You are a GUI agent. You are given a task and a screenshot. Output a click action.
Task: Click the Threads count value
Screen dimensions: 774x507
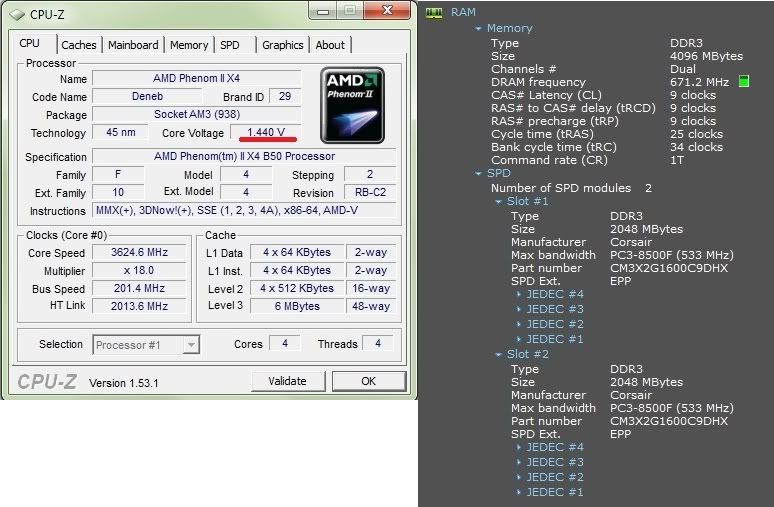coord(378,344)
